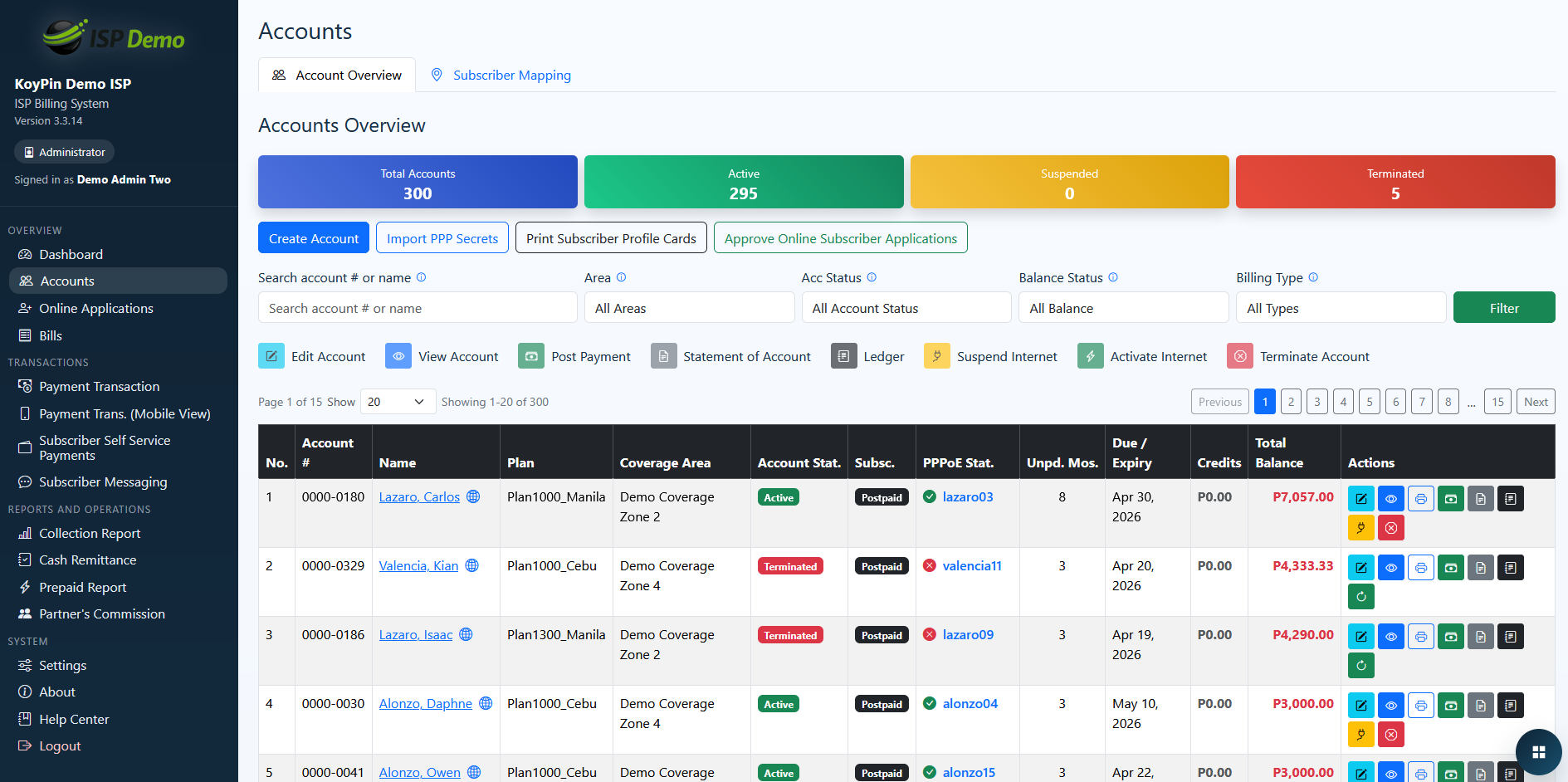The height and width of the screenshot is (782, 1568).
Task: Suspend internet for Lazaro, Carlos
Action: [x=1361, y=527]
